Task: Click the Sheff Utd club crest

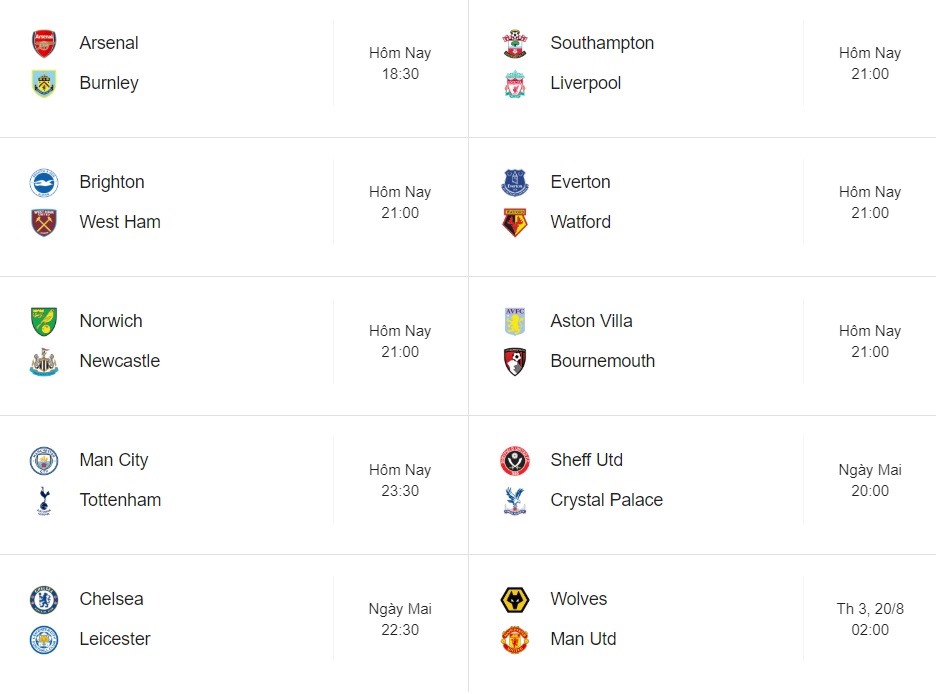Action: [x=514, y=461]
